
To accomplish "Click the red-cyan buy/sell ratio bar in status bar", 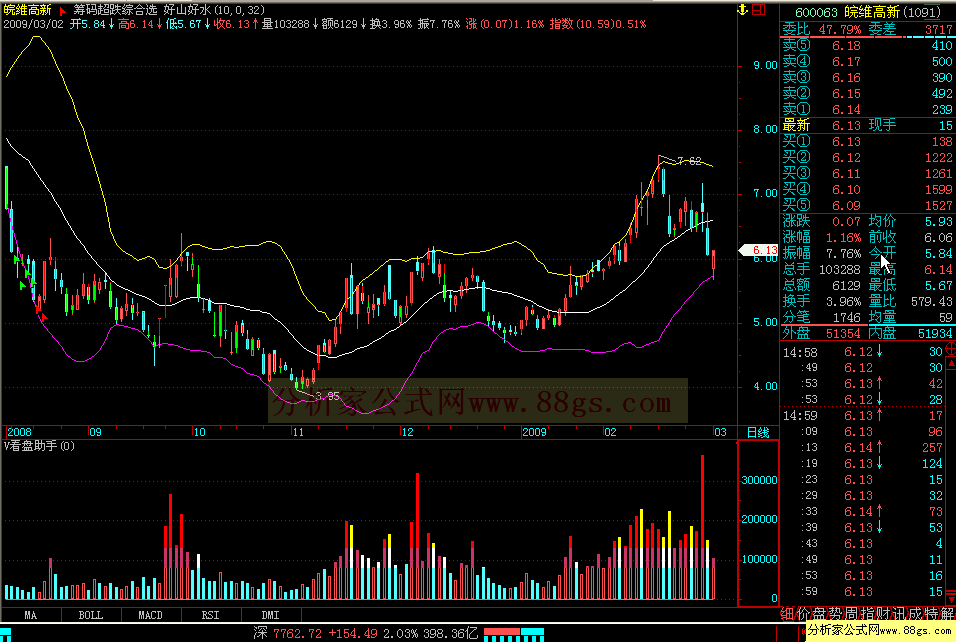I will [x=514, y=634].
